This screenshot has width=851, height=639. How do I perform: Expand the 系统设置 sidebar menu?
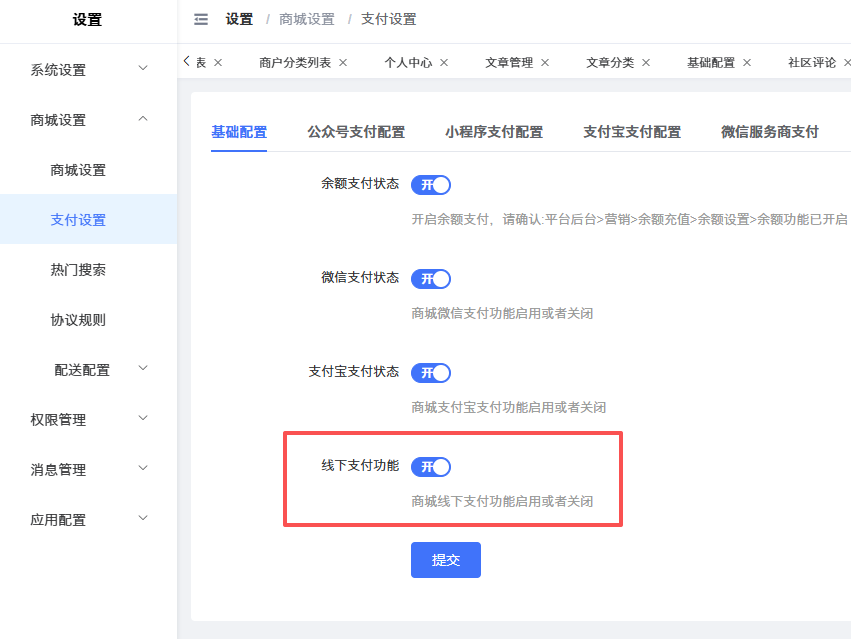click(88, 70)
